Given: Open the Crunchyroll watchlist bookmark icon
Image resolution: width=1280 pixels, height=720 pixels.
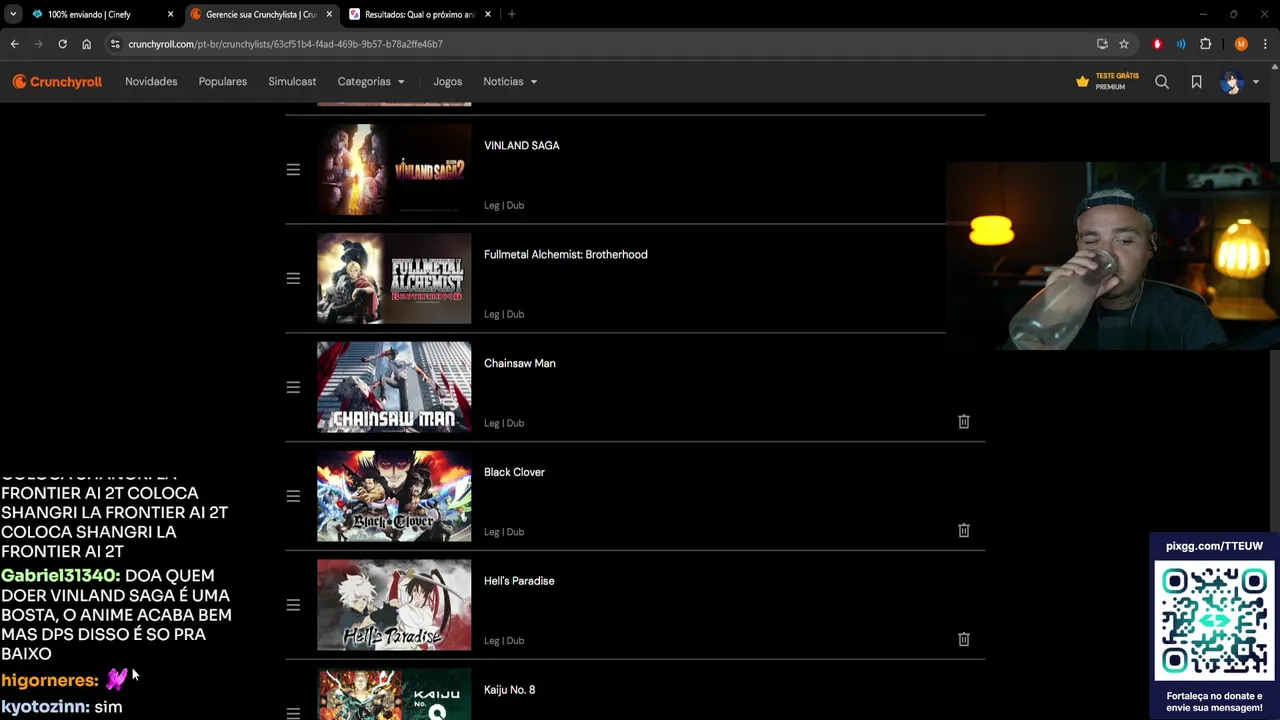Looking at the screenshot, I should [1196, 82].
